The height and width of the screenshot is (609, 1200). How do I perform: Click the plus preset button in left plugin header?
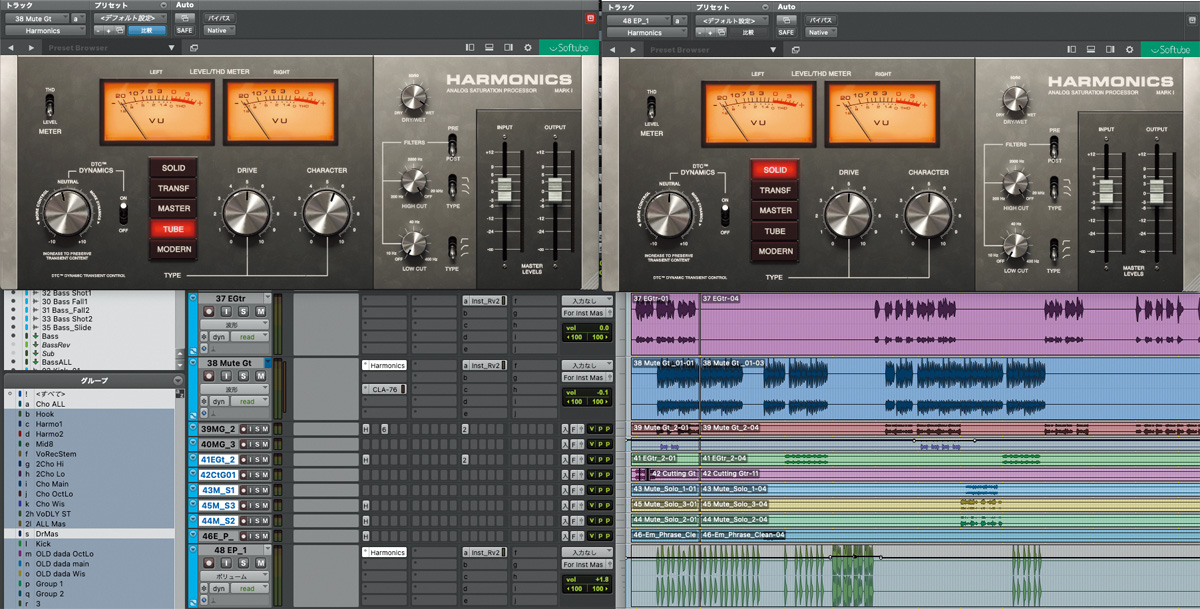(107, 31)
